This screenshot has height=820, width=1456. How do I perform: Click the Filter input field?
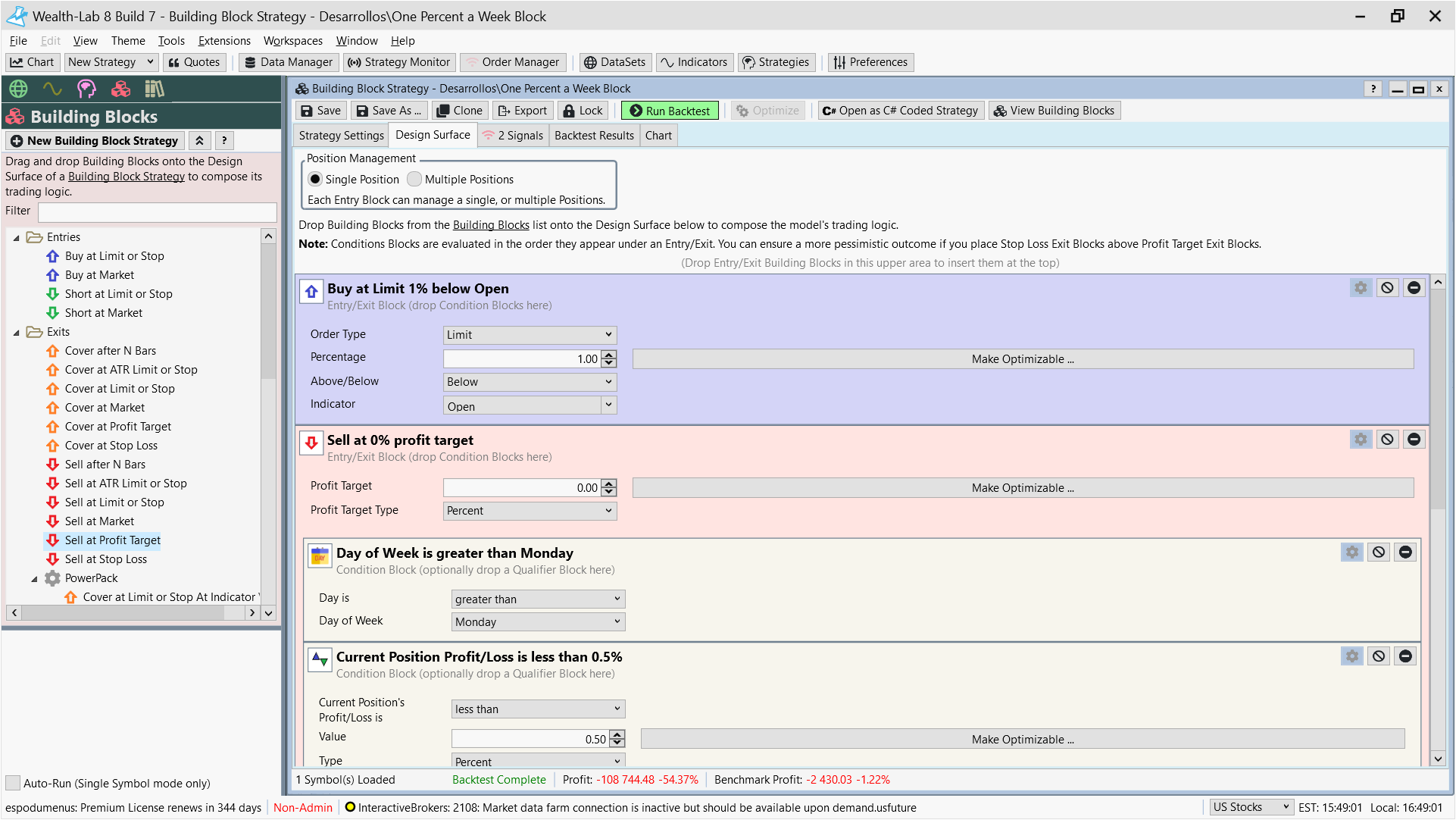pos(158,211)
